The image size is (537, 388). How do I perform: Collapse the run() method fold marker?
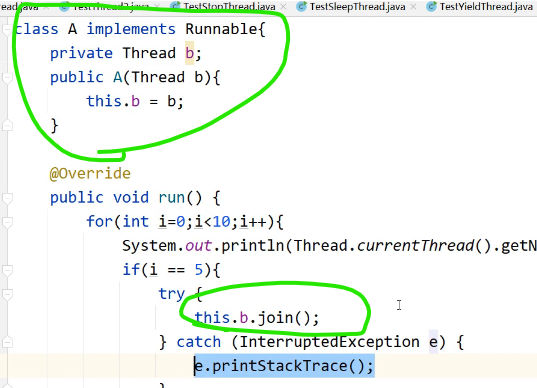(x=7, y=198)
